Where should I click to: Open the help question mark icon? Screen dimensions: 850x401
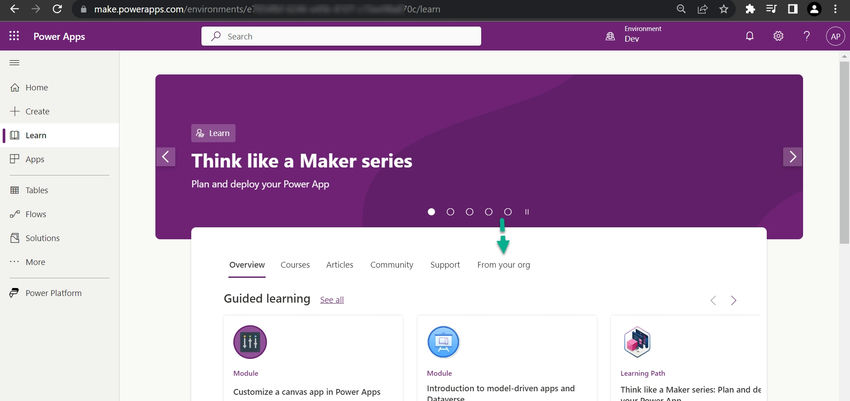point(807,36)
